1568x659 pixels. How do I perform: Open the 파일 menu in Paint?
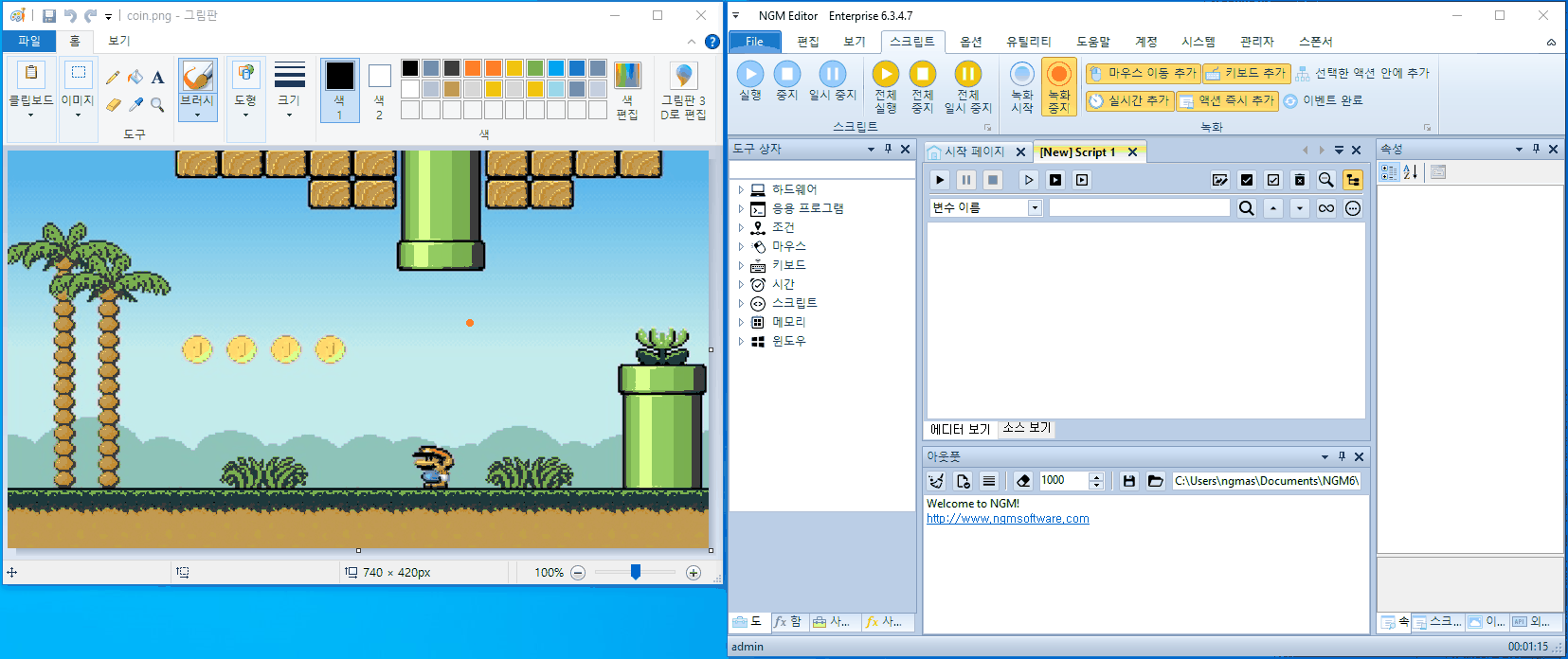coord(29,41)
